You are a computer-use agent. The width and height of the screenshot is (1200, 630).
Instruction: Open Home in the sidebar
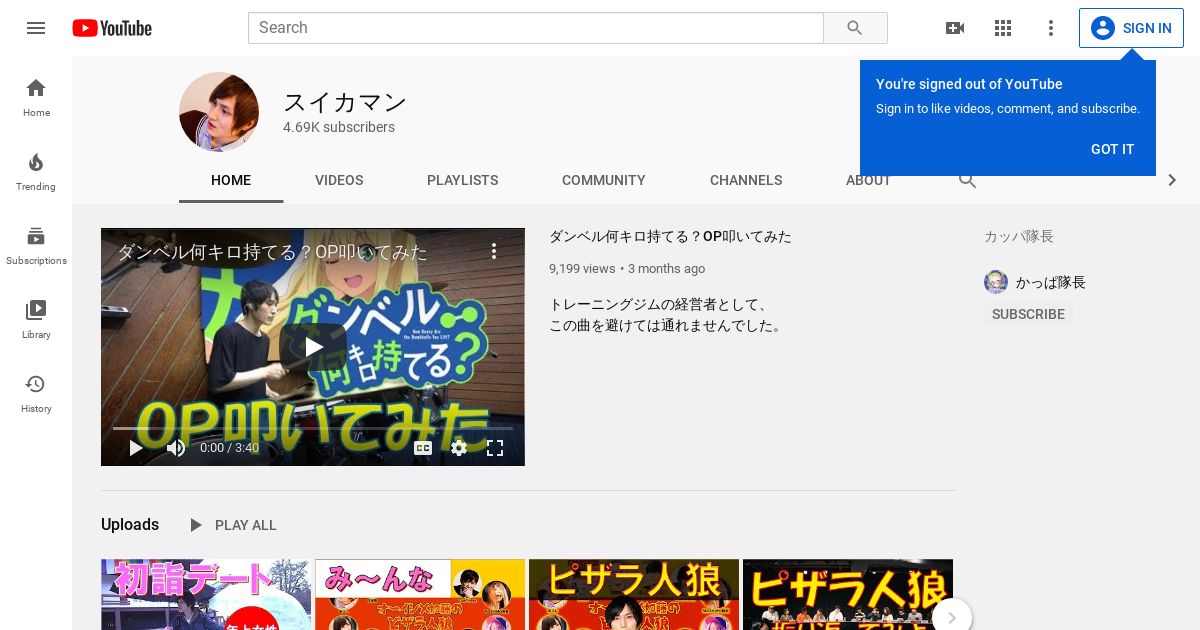click(x=36, y=98)
